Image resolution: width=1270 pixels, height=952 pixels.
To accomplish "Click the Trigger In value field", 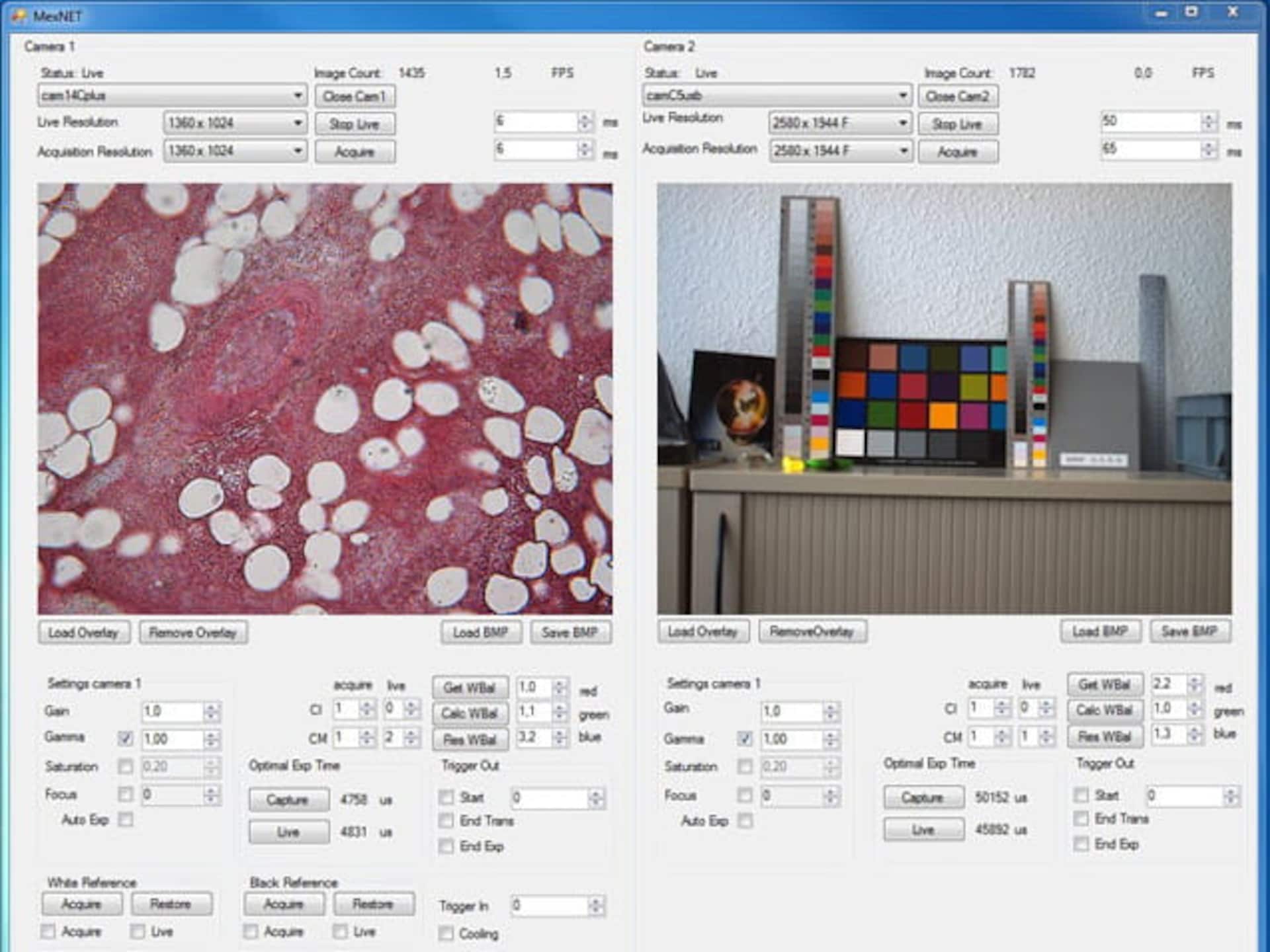I will click(x=550, y=906).
